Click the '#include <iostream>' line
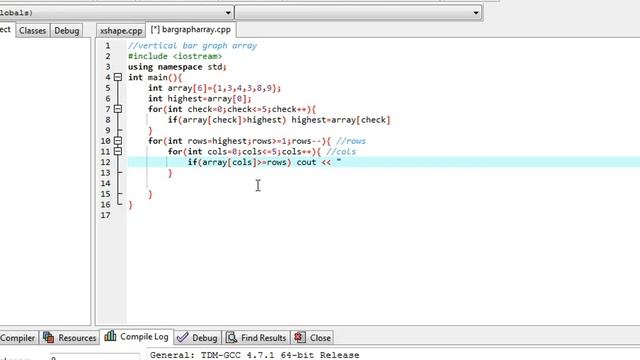The height and width of the screenshot is (360, 640). (175, 56)
